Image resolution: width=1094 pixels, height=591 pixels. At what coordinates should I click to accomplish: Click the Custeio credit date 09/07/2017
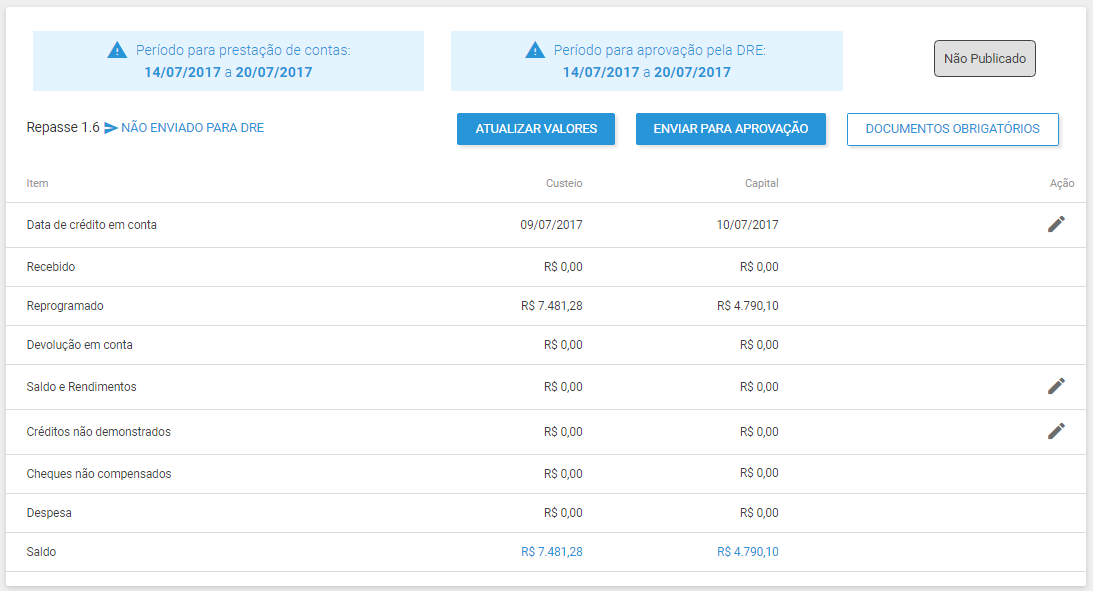coord(551,225)
